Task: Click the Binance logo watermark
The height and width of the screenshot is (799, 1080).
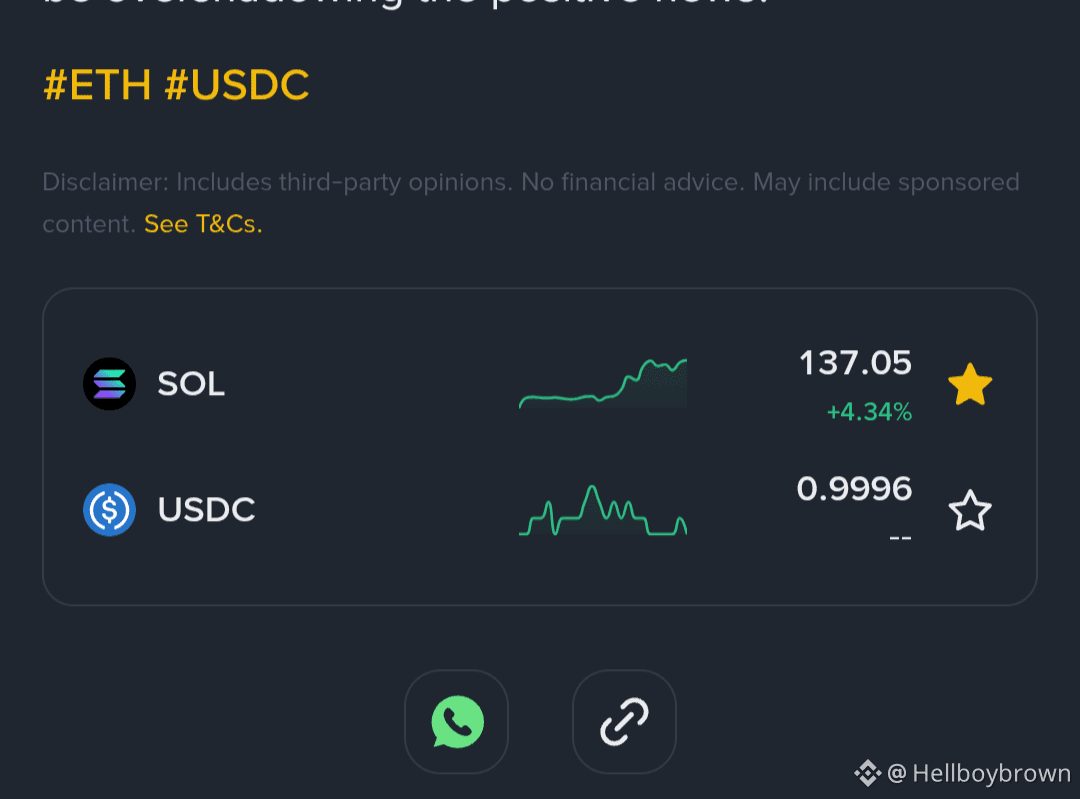Action: (867, 773)
